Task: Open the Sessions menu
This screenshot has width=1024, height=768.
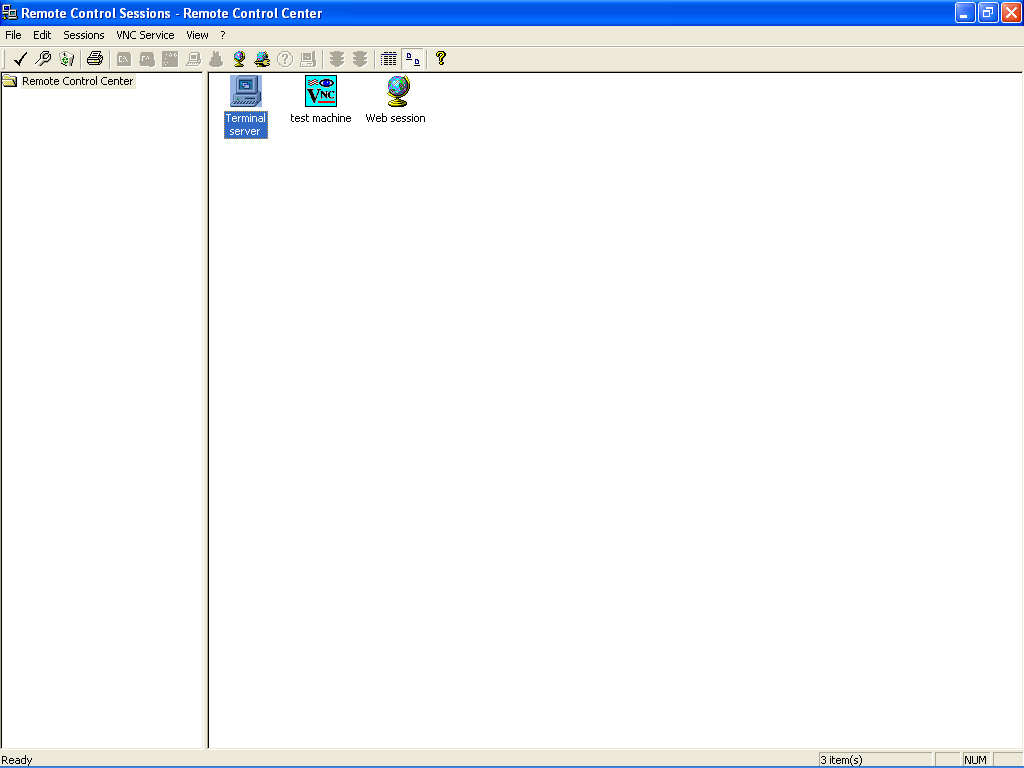Action: pyautogui.click(x=84, y=35)
